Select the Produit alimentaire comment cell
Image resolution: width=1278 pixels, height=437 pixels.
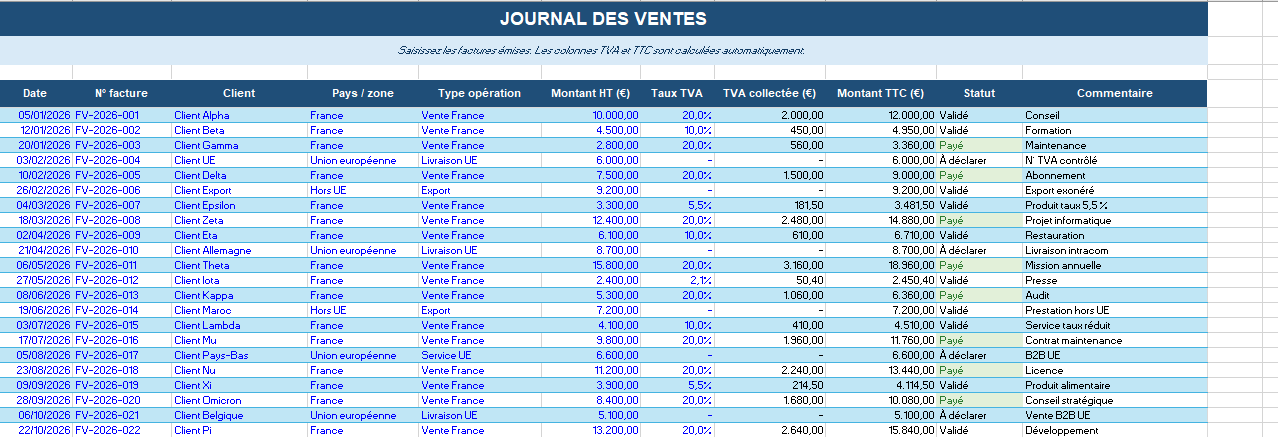[x=1114, y=385]
